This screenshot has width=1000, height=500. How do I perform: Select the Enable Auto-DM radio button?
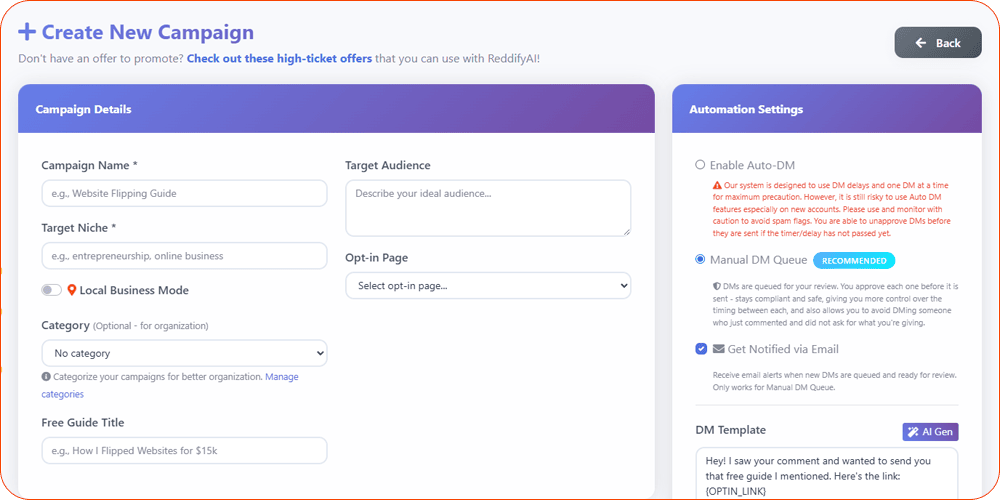tap(700, 165)
